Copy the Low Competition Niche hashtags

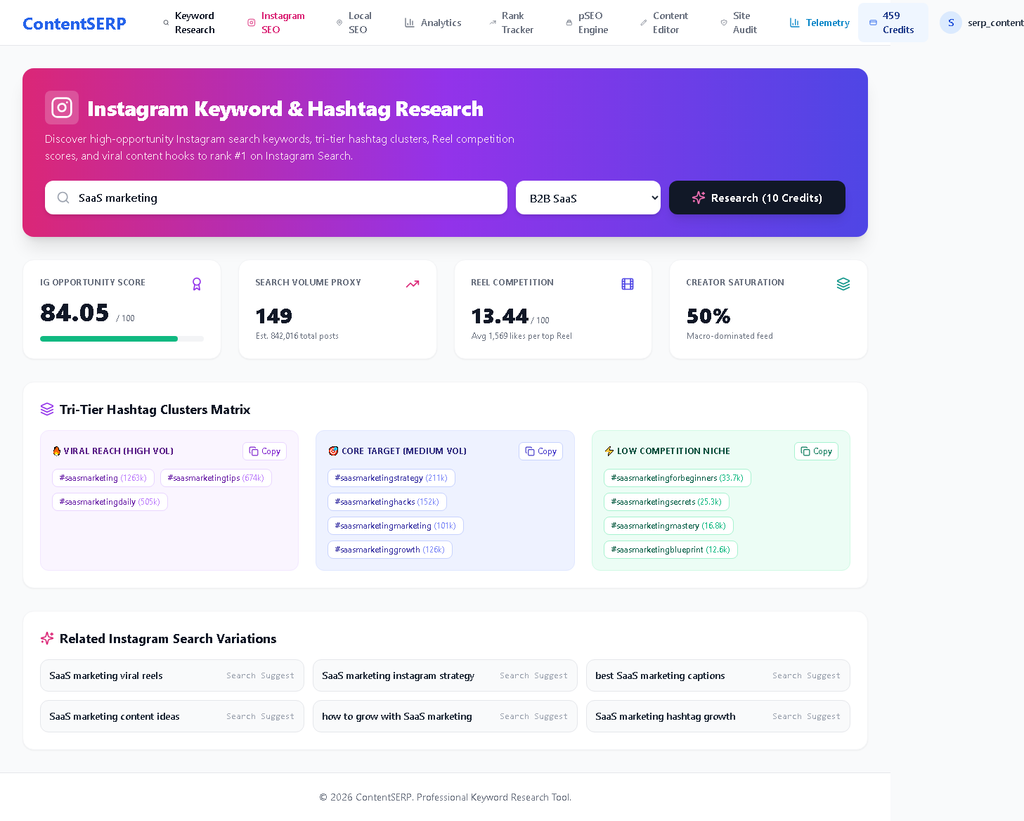816,451
